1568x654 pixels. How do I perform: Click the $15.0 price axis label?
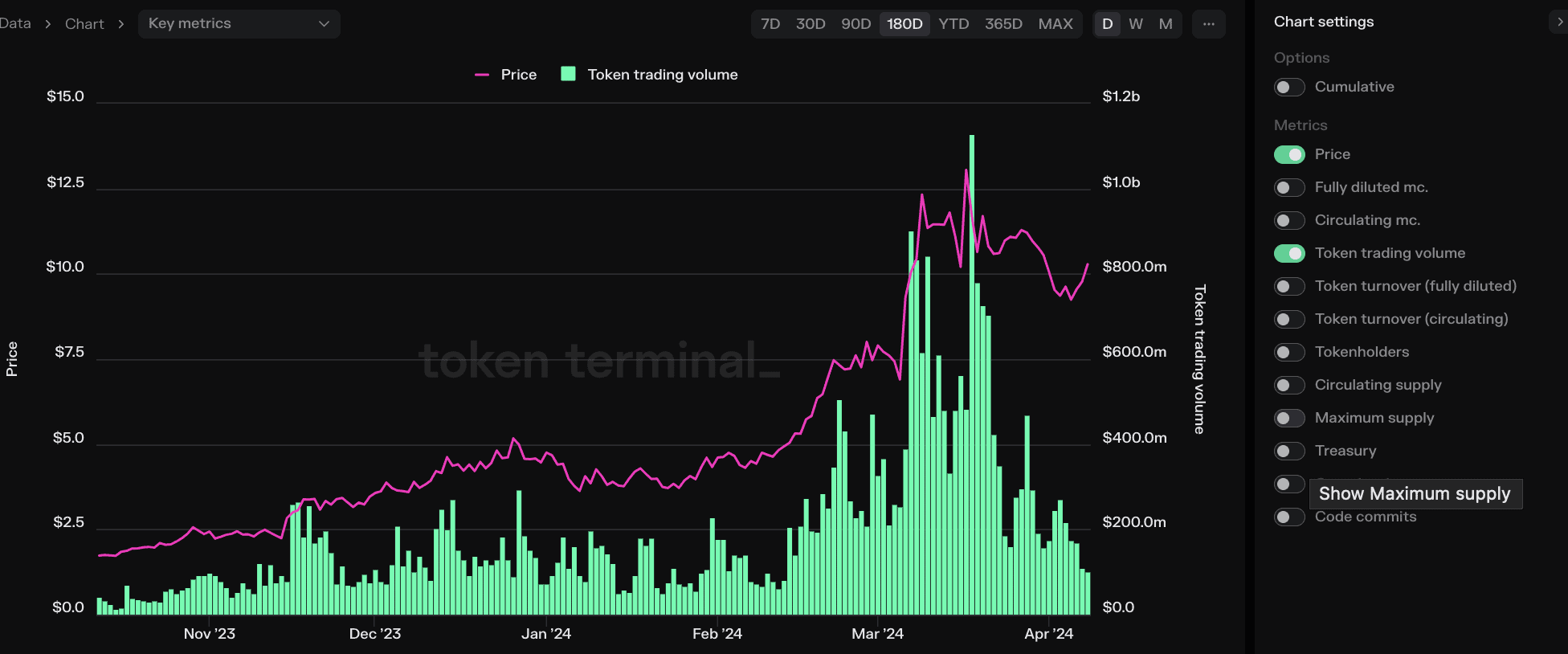65,96
